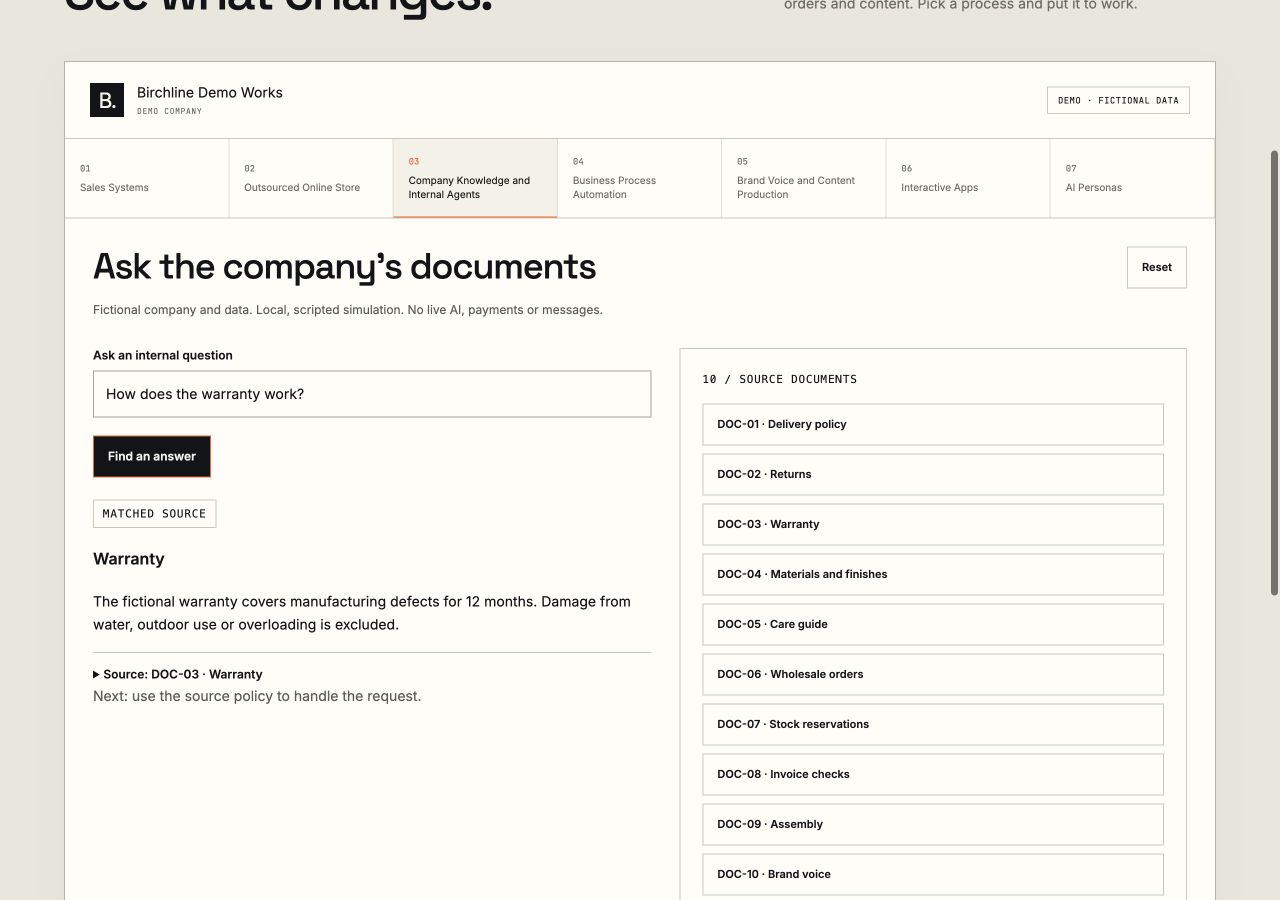Expand the Source: DOC-03 · Warranty disclosure
This screenshot has width=1280, height=900.
[178, 674]
